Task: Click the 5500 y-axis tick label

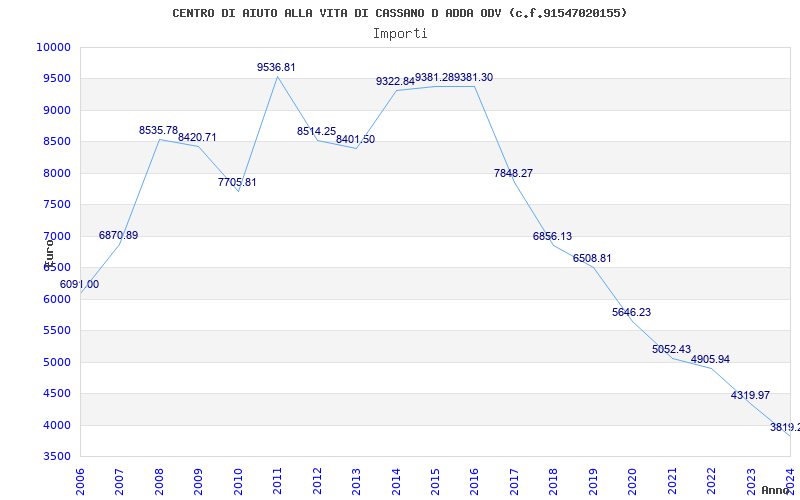Action: click(x=56, y=331)
